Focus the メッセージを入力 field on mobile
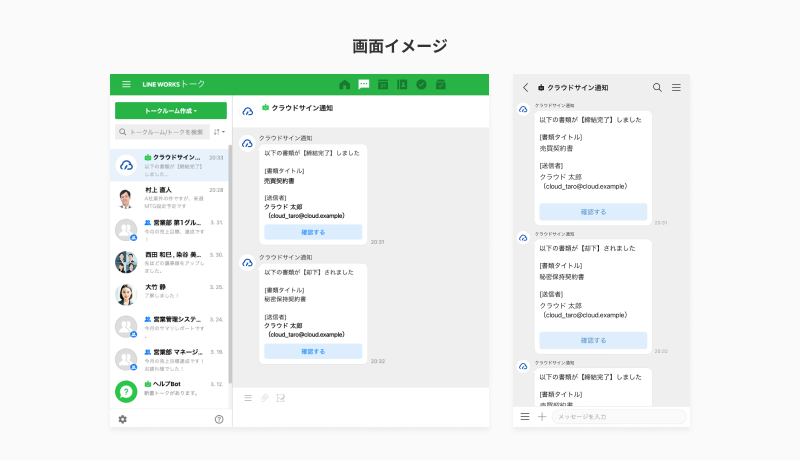This screenshot has width=800, height=460. 619,417
